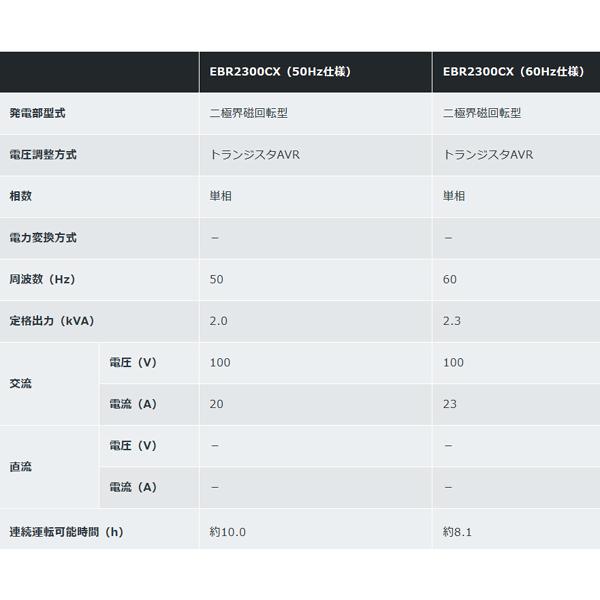The image size is (600, 600).
Task: Select the 2.0 rated output value
Action: coord(219,322)
